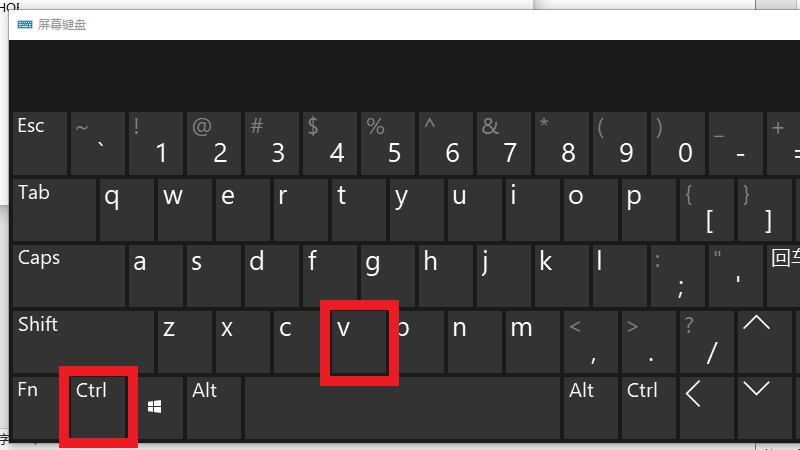Click the number 5 key
The width and height of the screenshot is (800, 450).
(388, 143)
